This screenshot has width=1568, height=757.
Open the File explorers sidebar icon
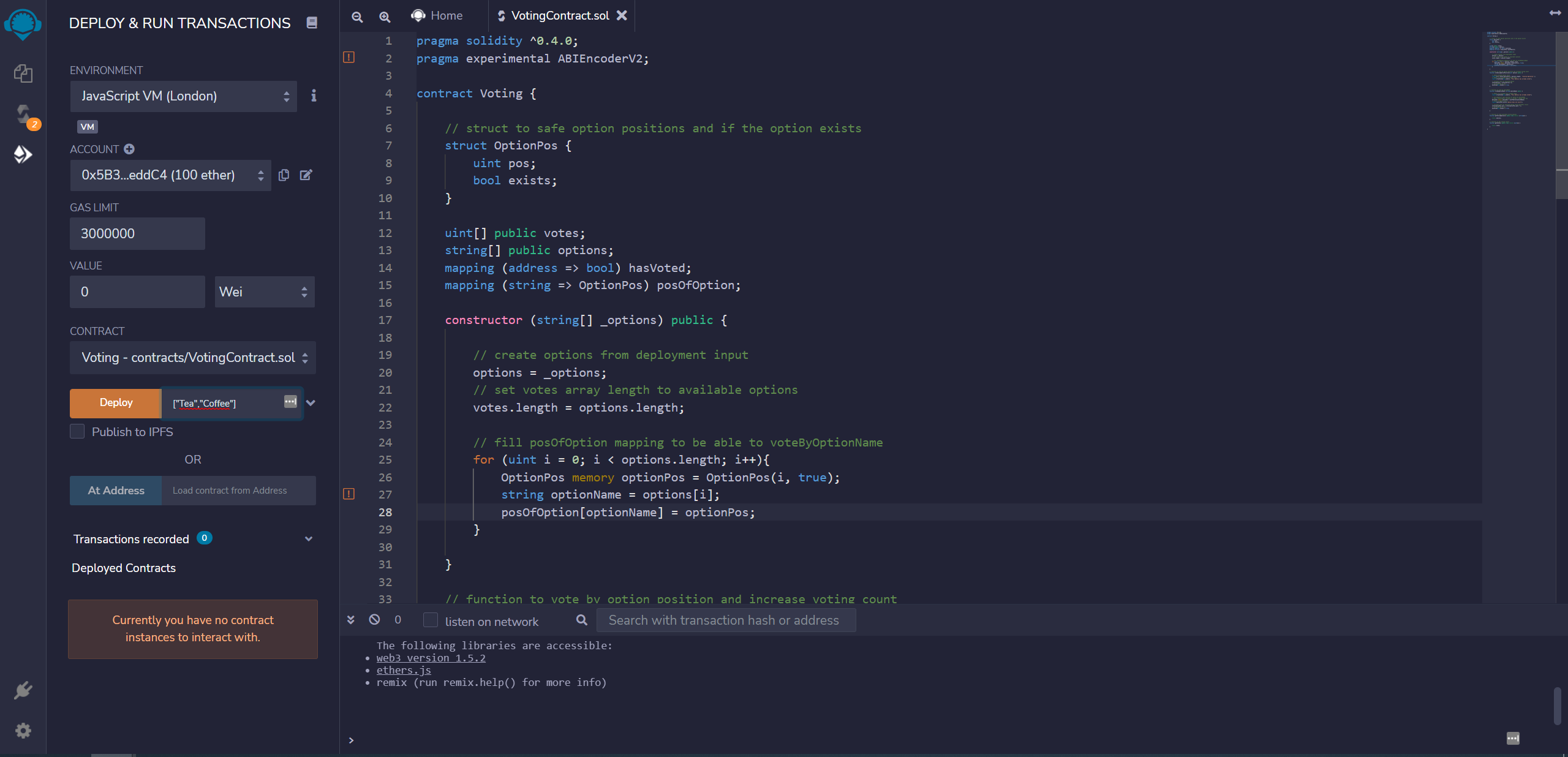click(23, 73)
